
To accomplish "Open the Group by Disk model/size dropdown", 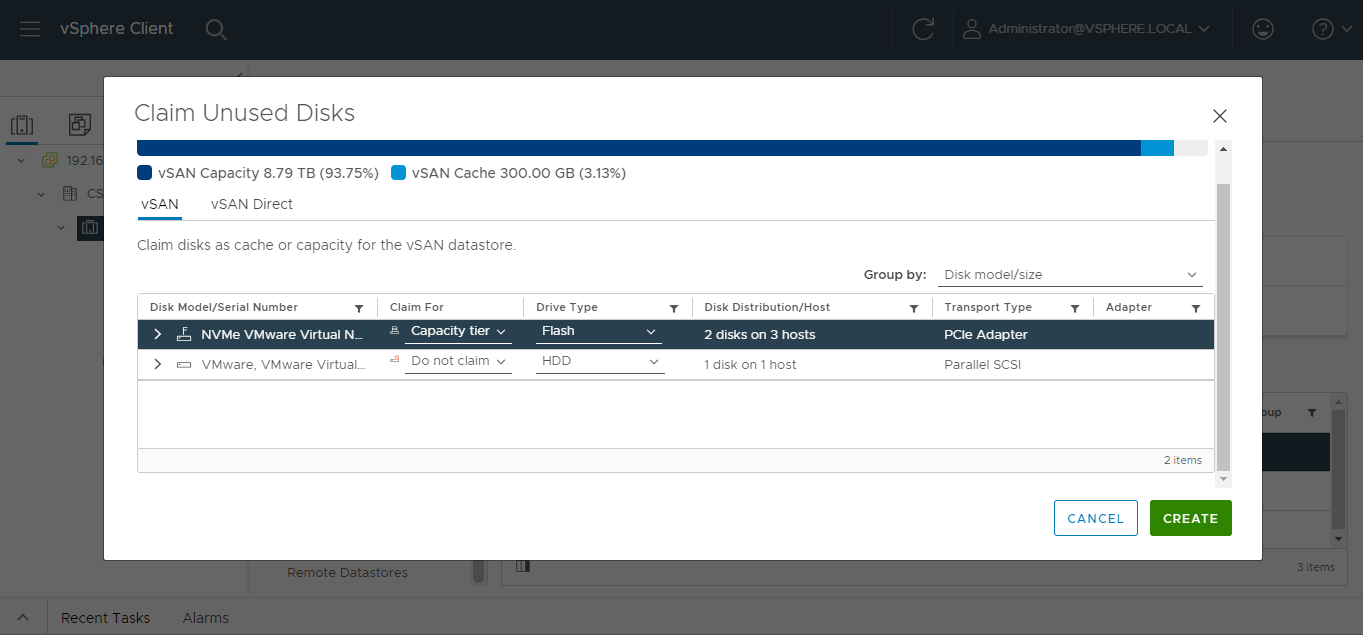I will 1071,275.
